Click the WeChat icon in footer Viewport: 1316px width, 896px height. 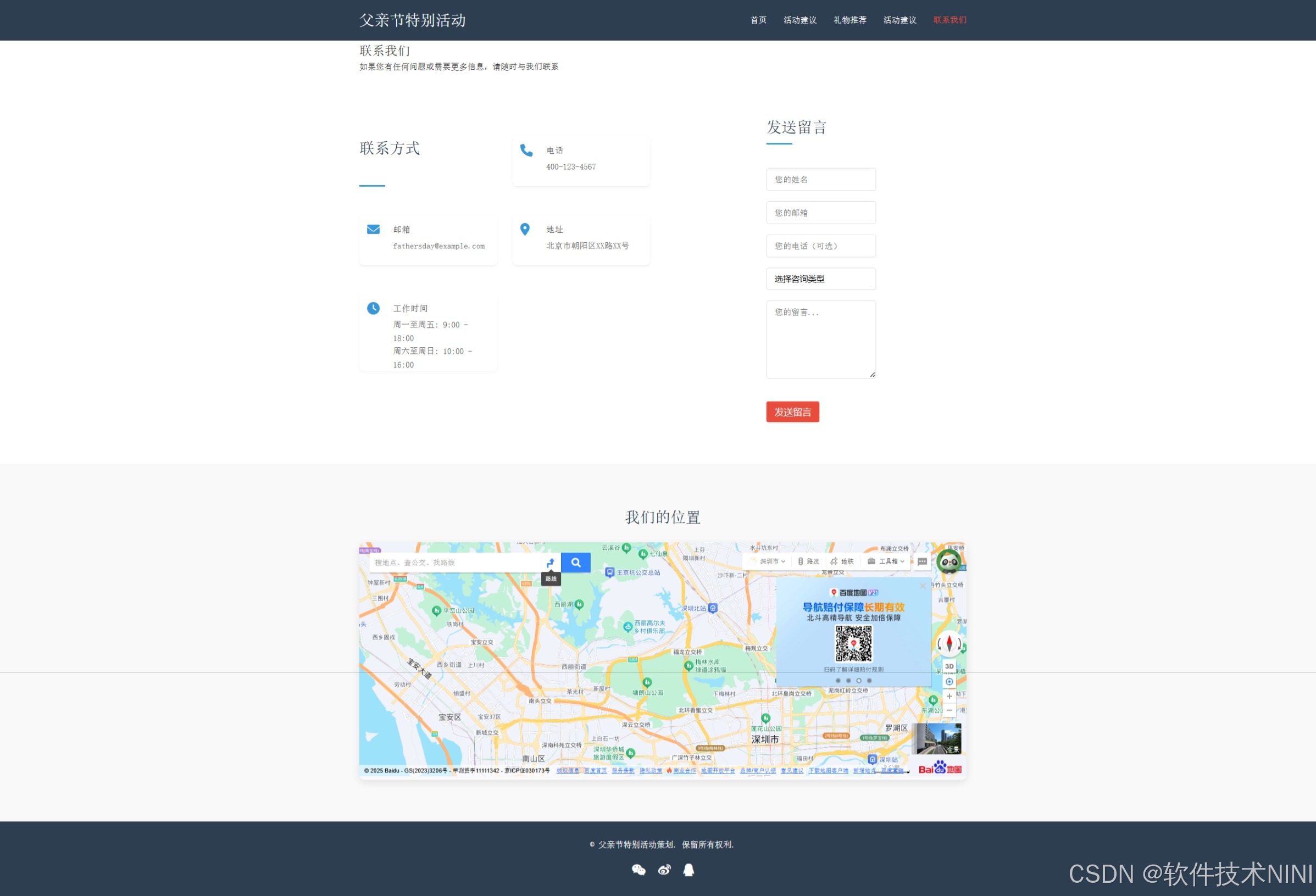(638, 870)
